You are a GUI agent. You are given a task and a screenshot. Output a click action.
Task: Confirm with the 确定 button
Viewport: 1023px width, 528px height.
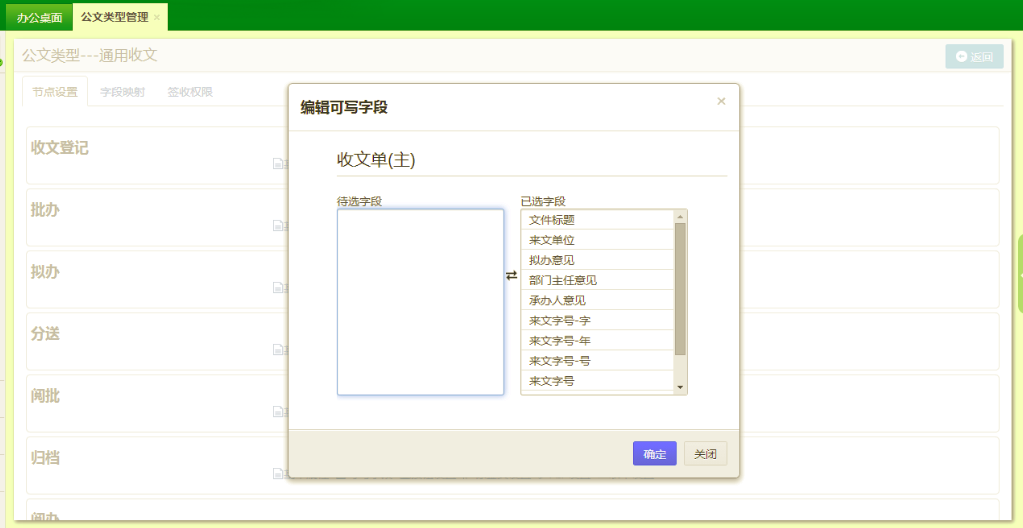654,454
